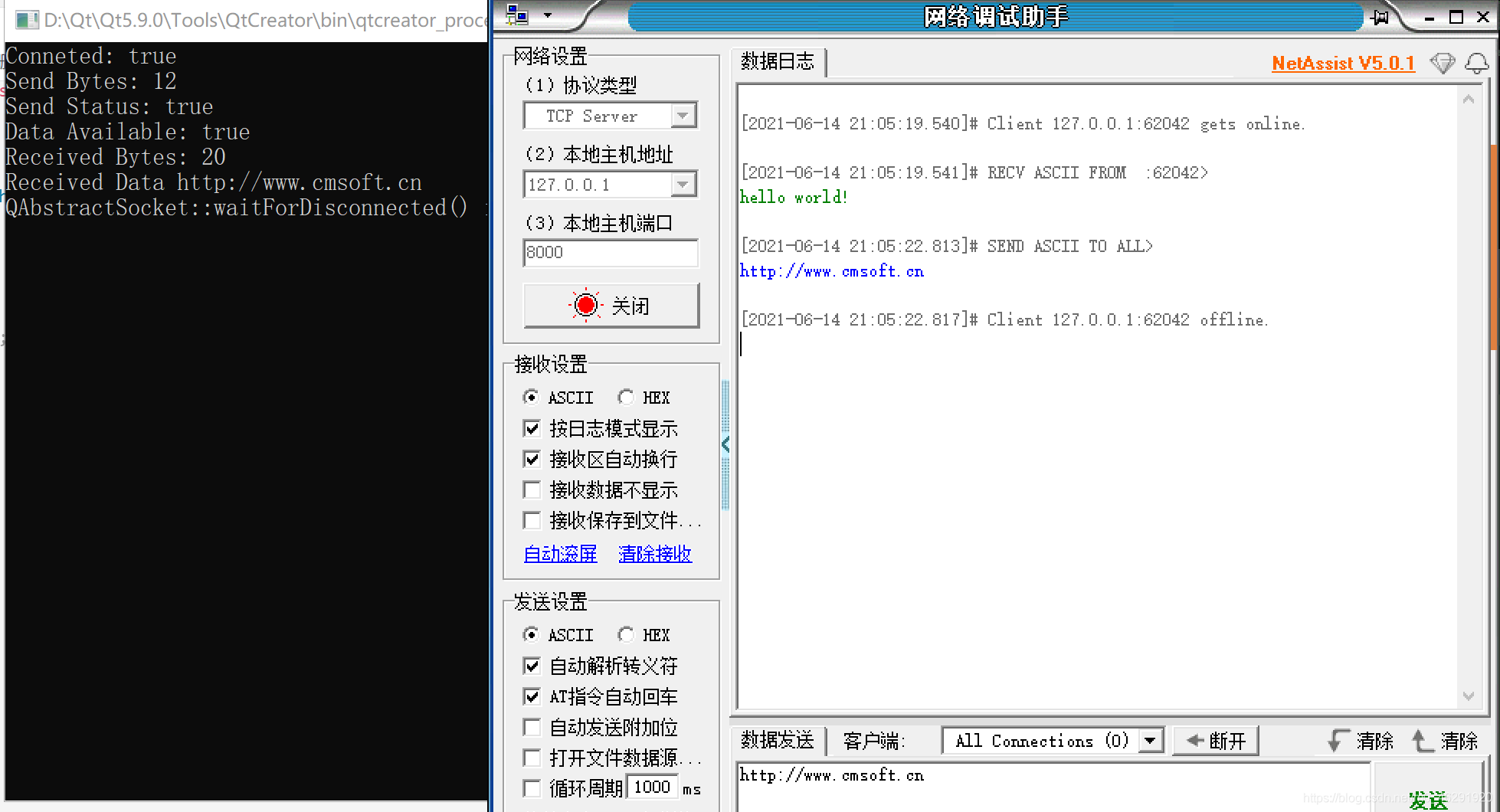
Task: Open NetAssist system menu icon in title bar
Action: click(x=518, y=15)
